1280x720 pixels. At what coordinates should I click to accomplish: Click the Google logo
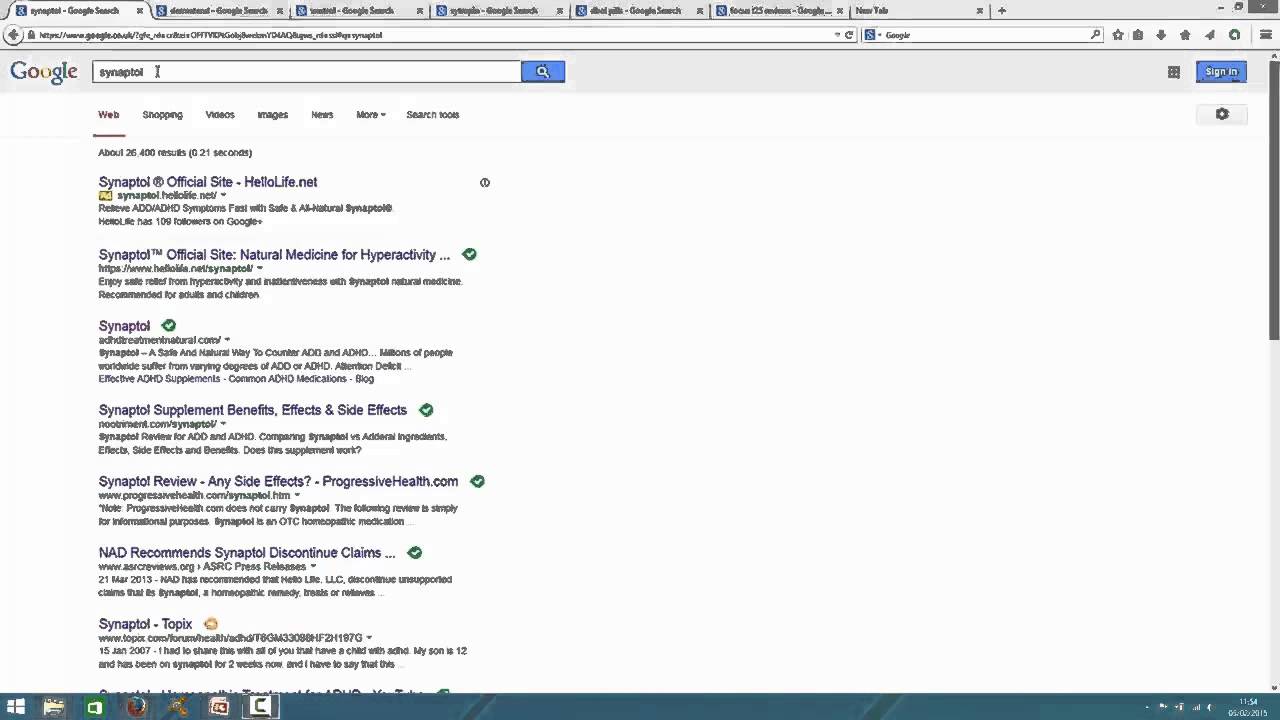(x=44, y=72)
